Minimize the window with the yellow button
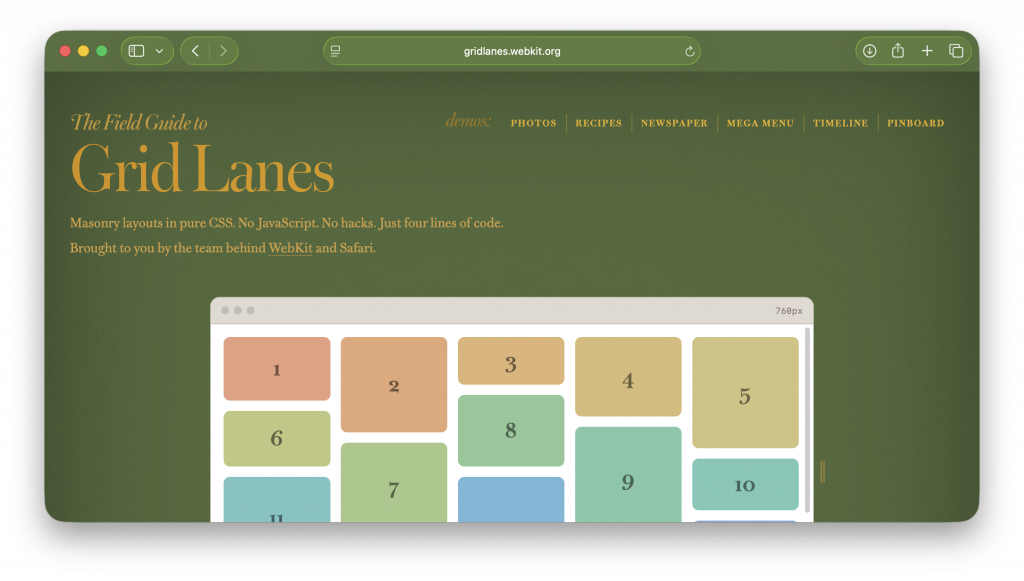Viewport: 1024px width, 581px height. (84, 51)
